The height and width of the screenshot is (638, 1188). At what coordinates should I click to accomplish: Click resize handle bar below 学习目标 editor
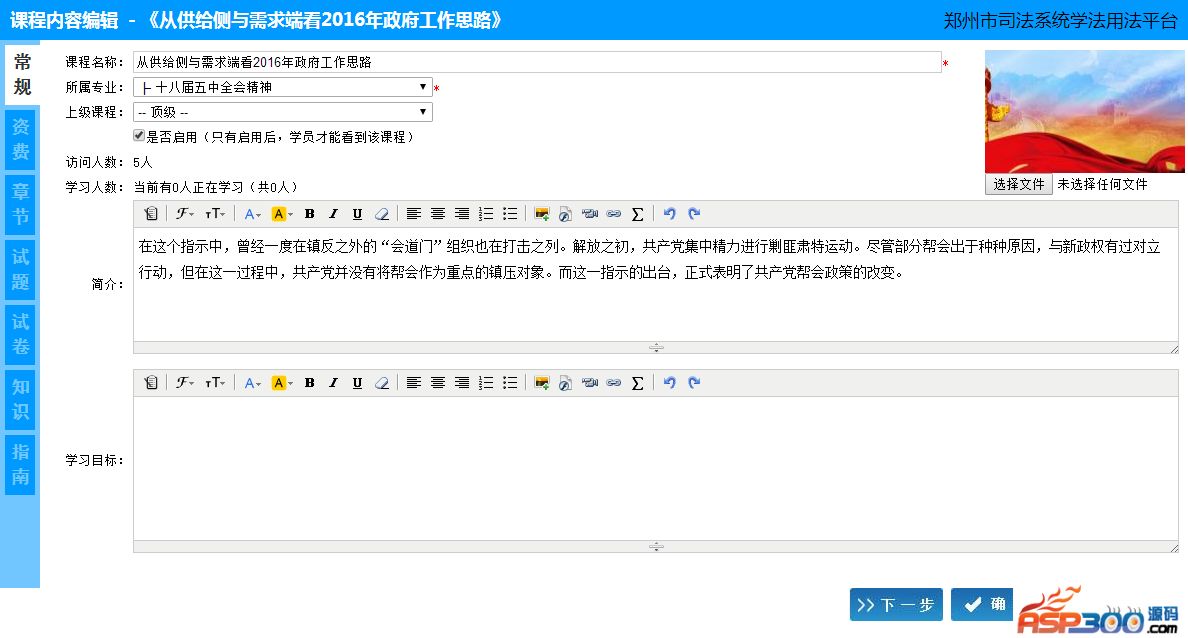[x=655, y=546]
